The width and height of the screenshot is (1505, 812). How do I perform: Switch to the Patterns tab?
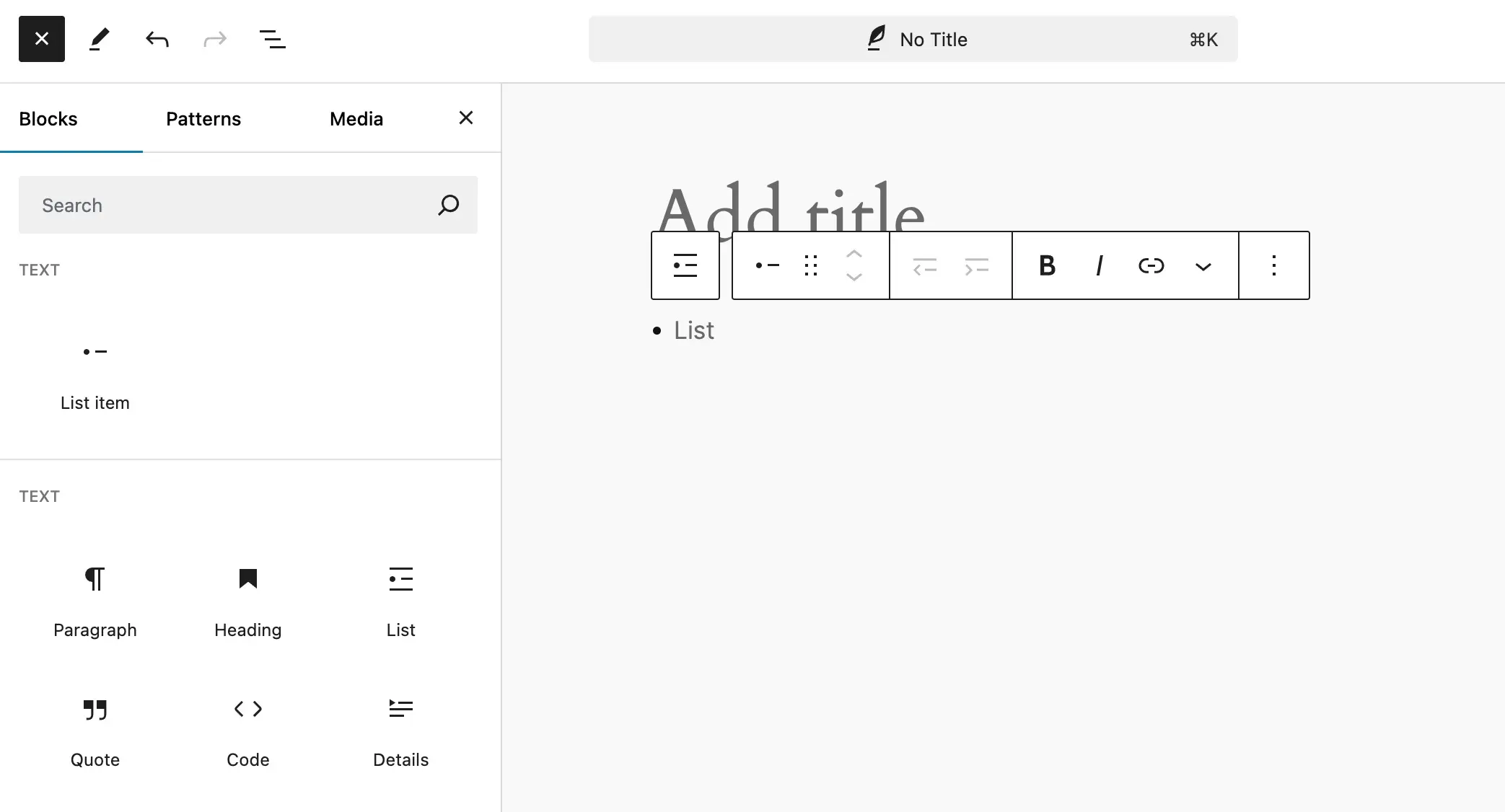pos(203,118)
